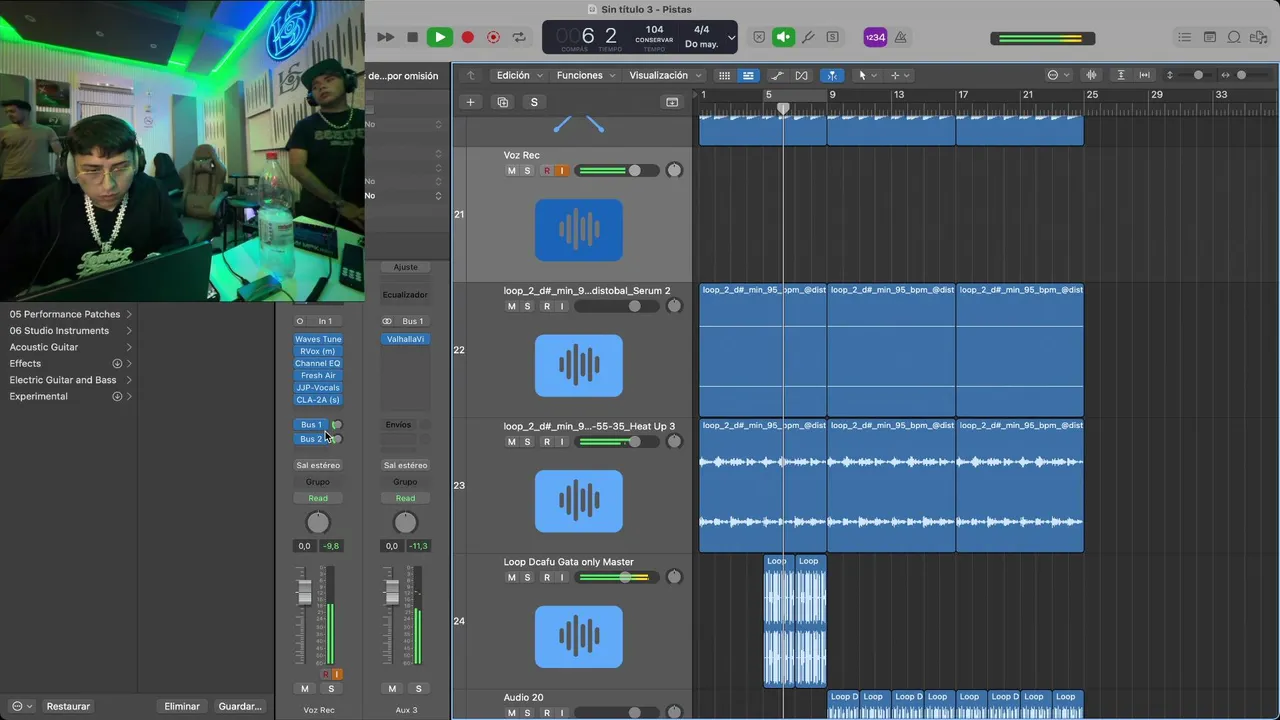1280x720 pixels.
Task: Toggle Cycle mode button
Action: 519,37
